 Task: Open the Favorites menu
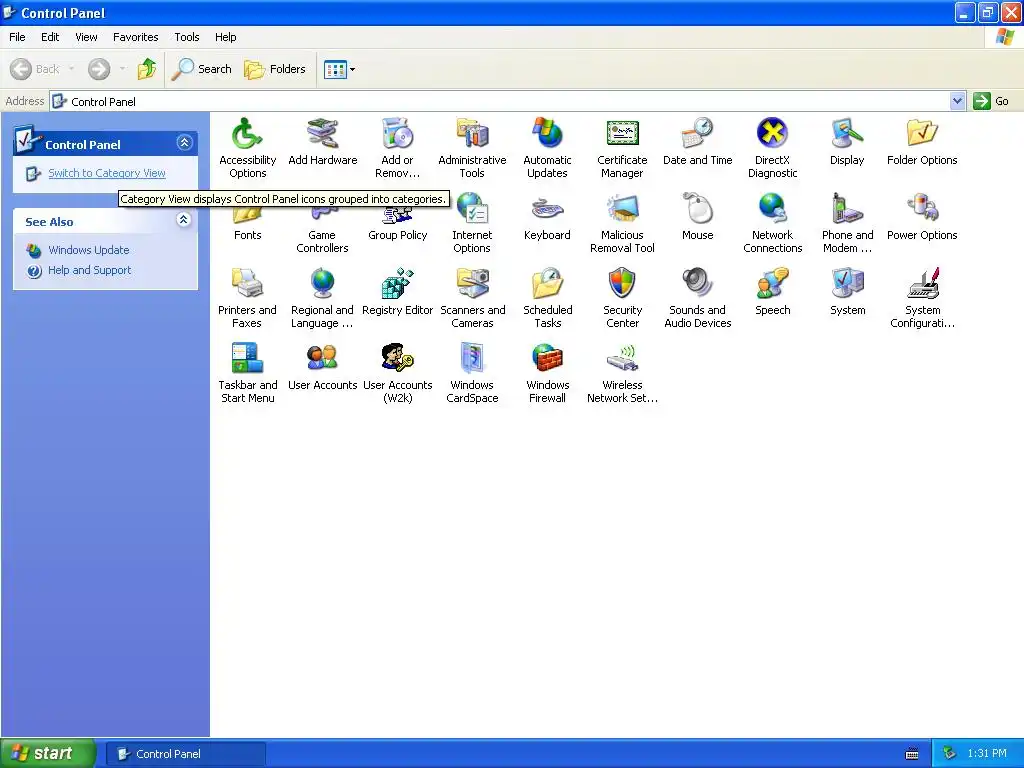136,37
